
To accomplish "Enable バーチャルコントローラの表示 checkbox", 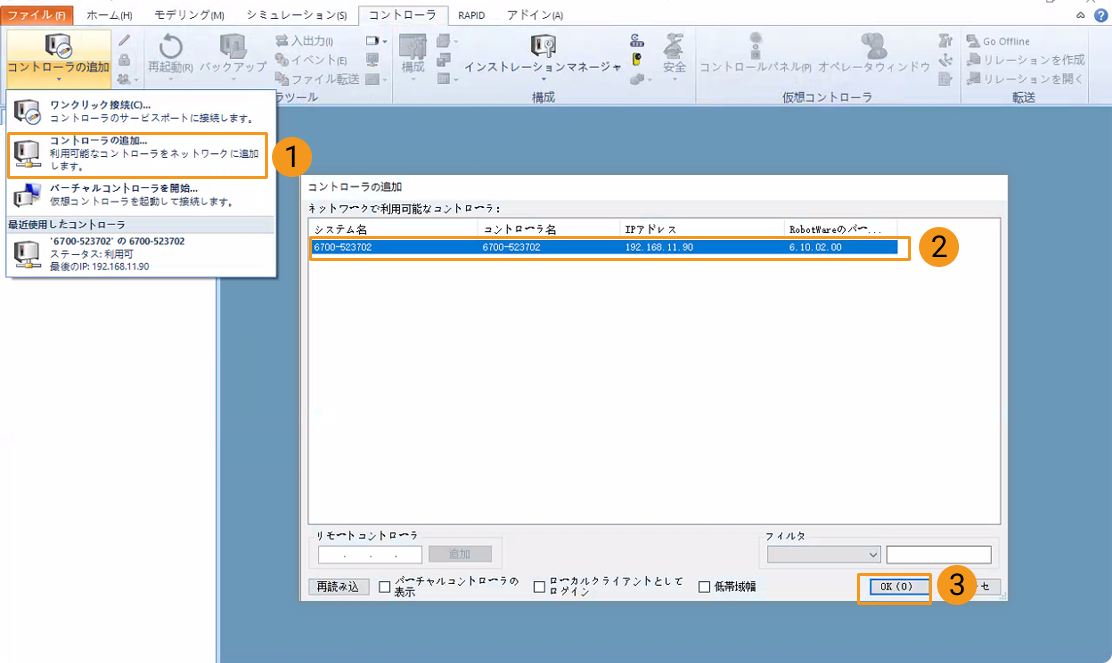I will tap(385, 587).
